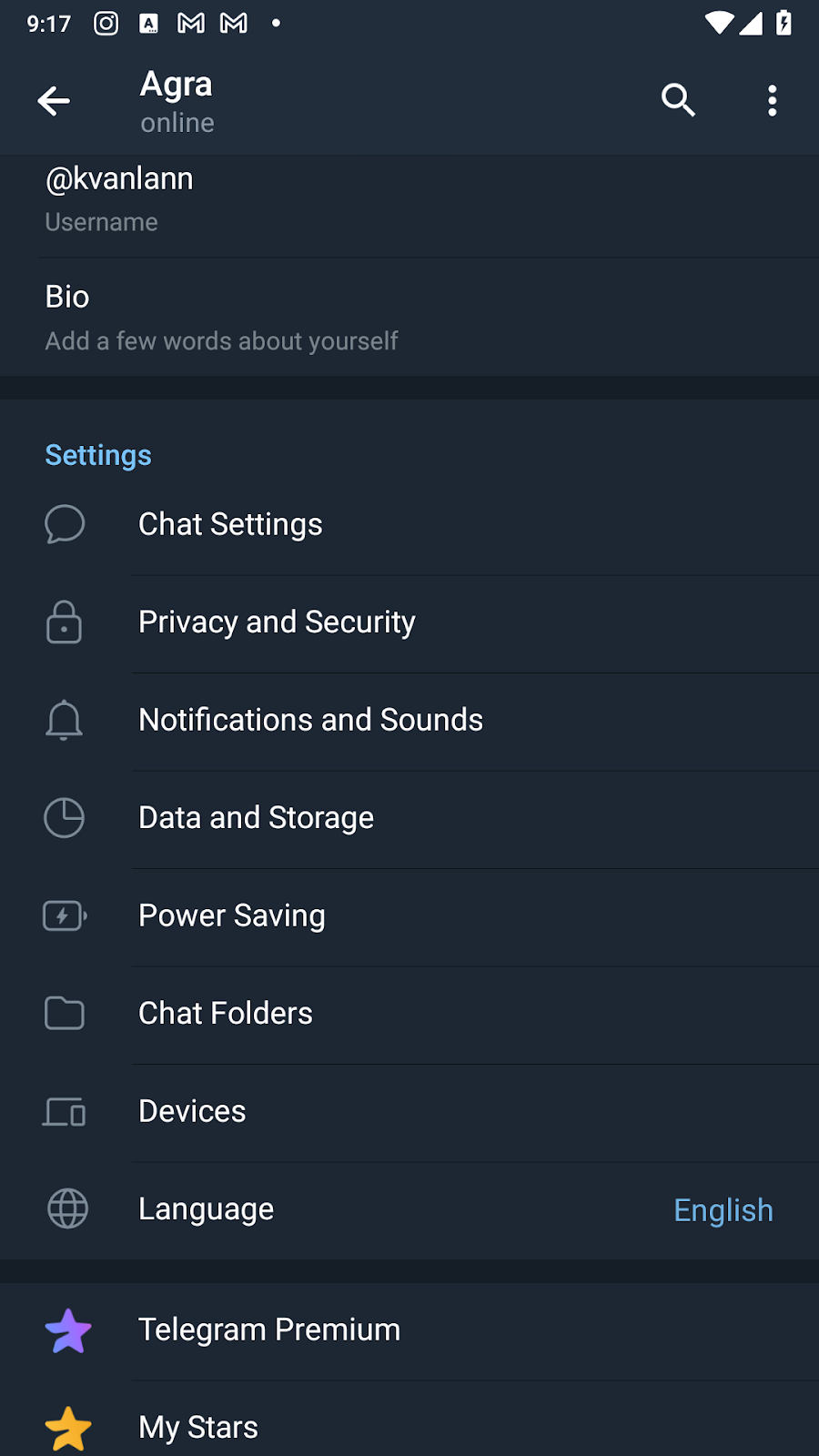Viewport: 819px width, 1456px height.
Task: Open Privacy and Security settings
Action: pyautogui.click(x=277, y=622)
